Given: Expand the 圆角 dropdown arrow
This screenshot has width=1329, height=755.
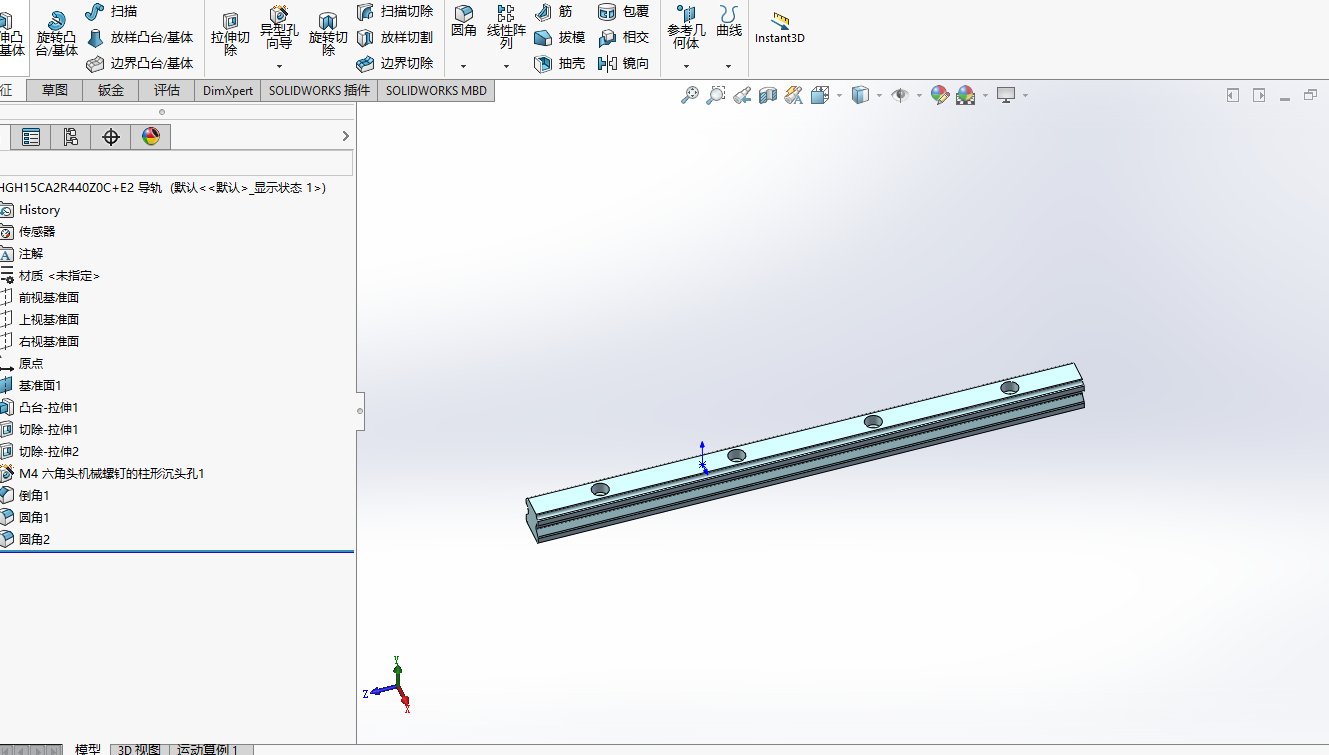Looking at the screenshot, I should [464, 66].
